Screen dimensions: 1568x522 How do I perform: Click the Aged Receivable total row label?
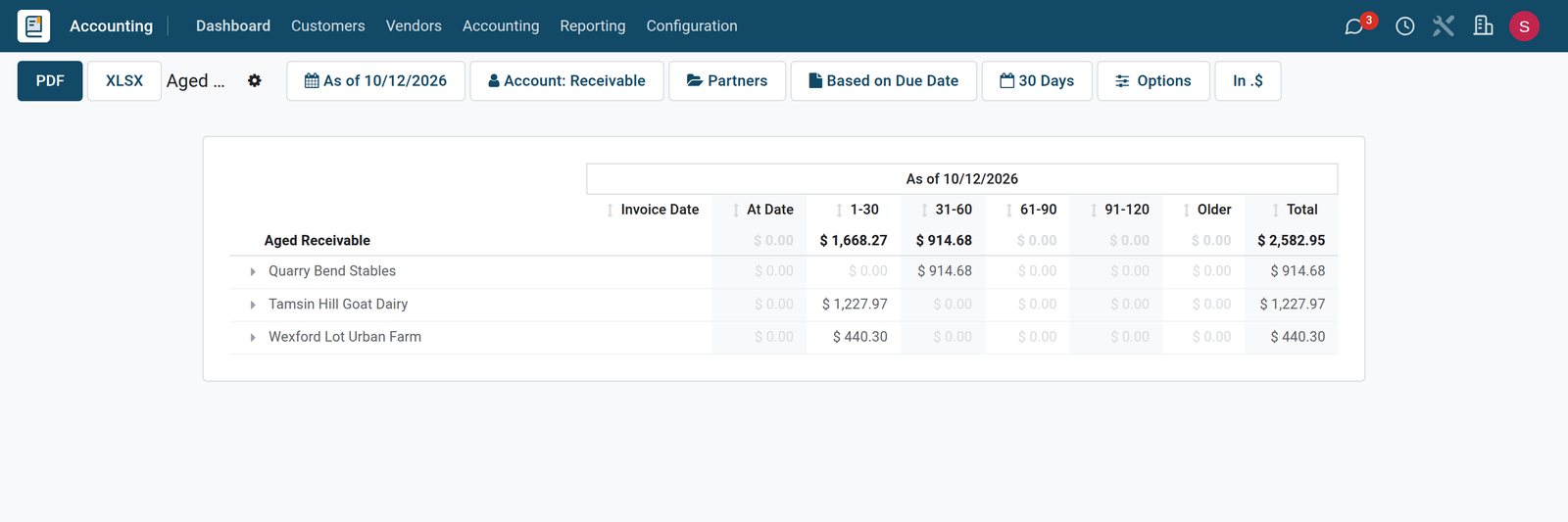(318, 240)
